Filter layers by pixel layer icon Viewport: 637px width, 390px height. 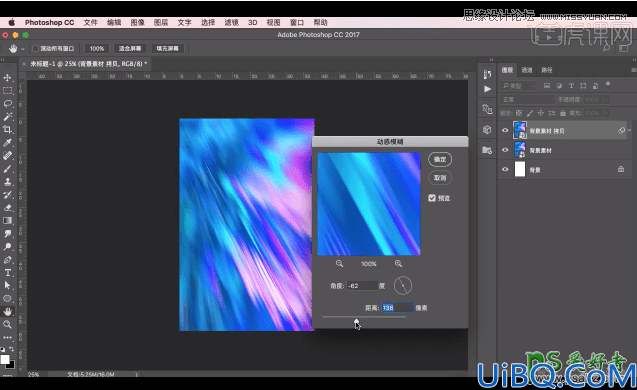(547, 86)
